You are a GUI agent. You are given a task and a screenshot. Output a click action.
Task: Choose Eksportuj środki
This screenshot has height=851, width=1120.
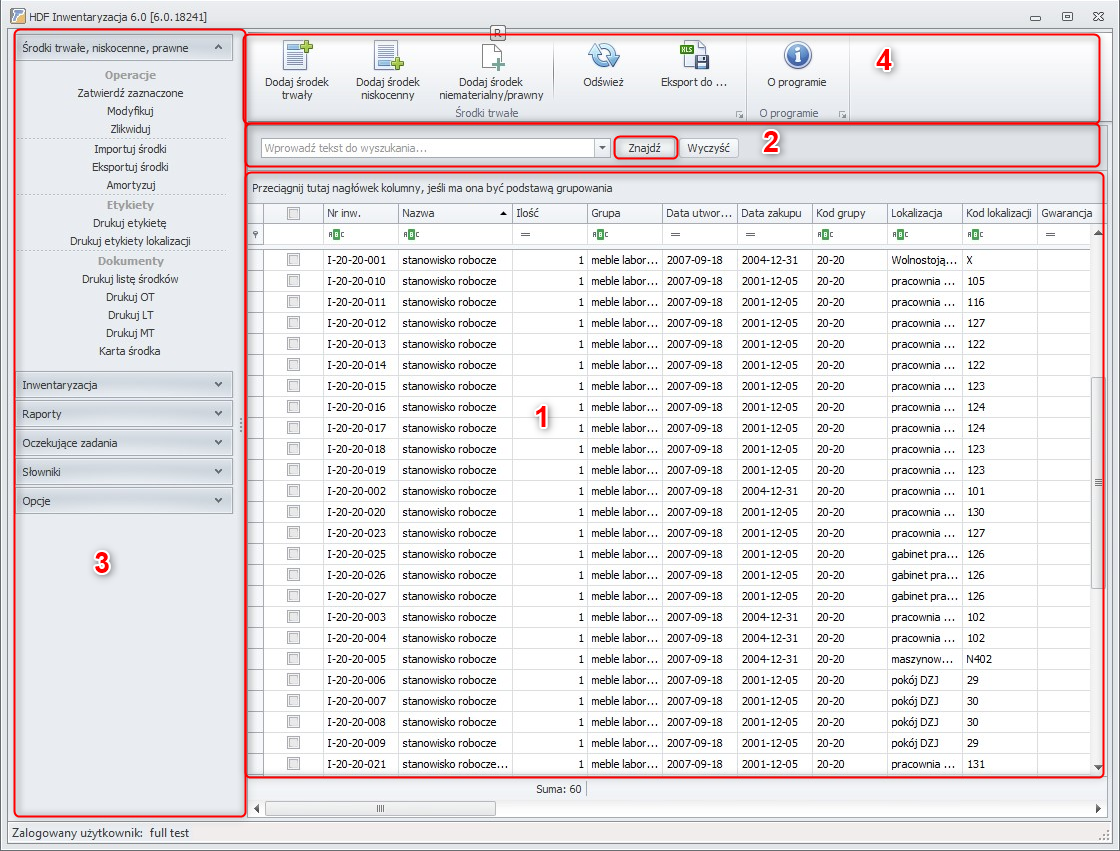tap(130, 166)
